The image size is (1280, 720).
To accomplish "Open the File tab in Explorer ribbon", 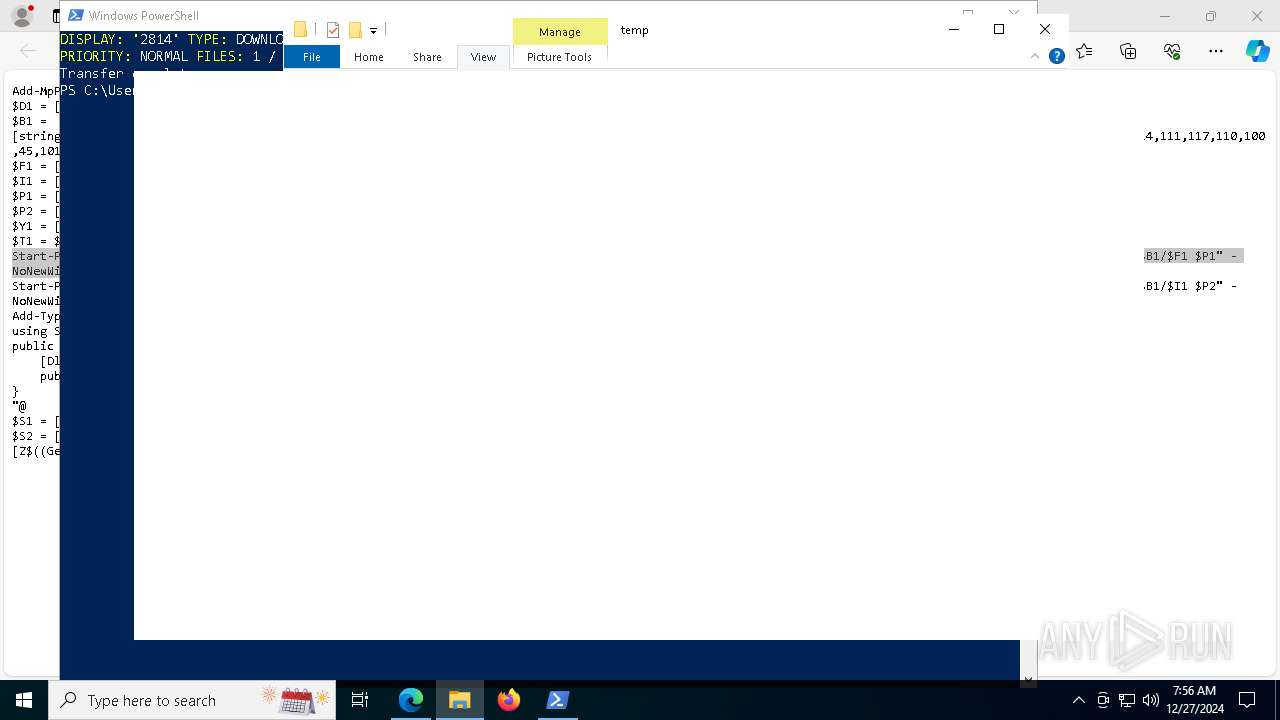I will tap(312, 57).
